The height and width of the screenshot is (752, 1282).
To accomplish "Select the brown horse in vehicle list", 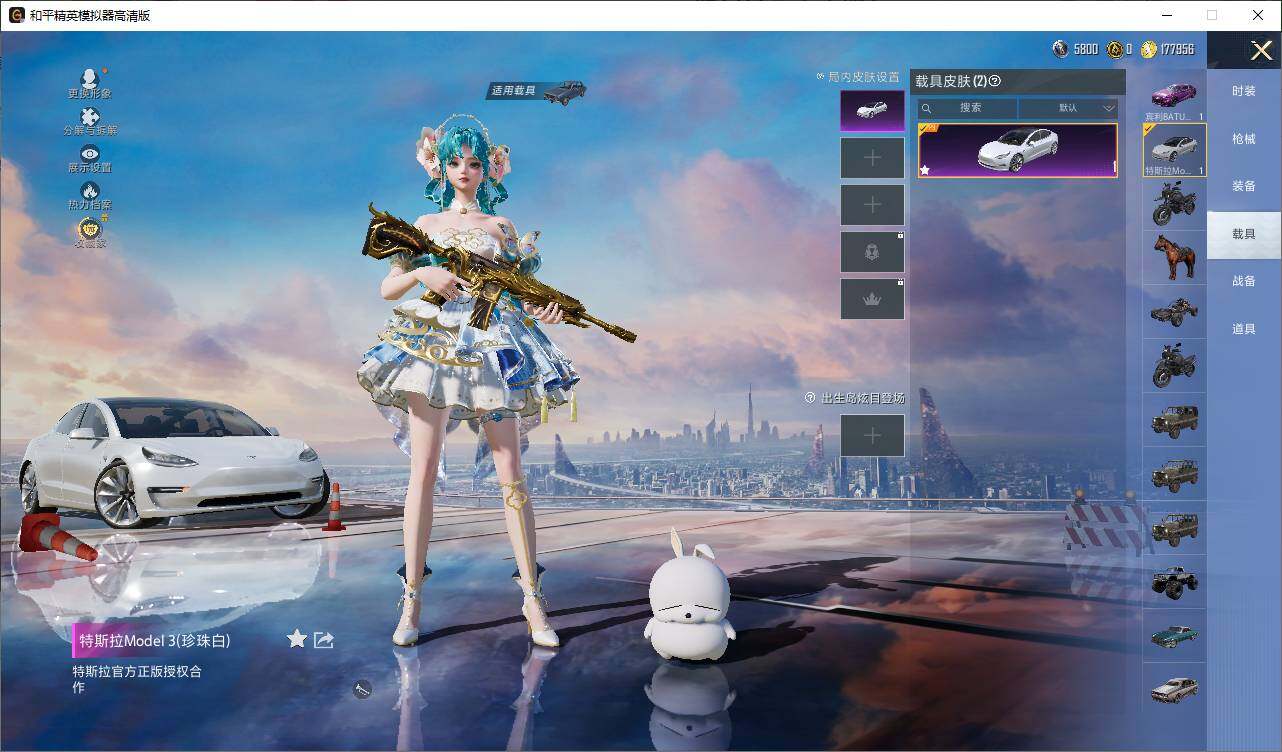I will pyautogui.click(x=1174, y=257).
